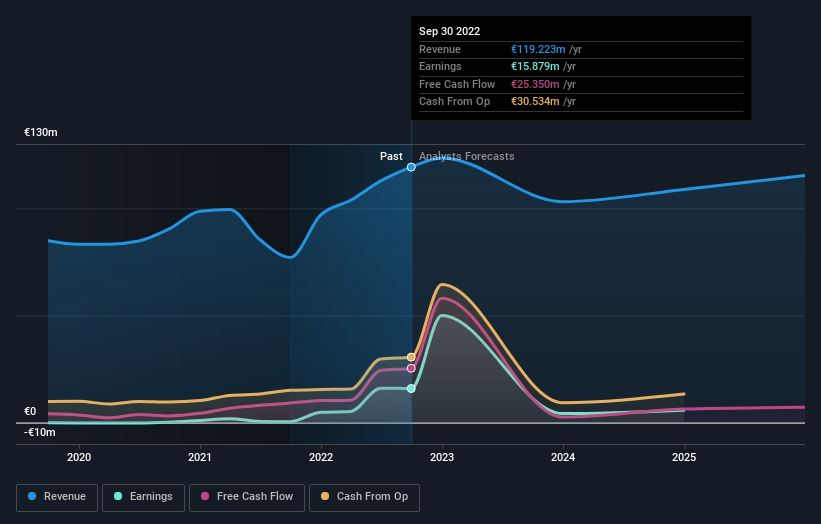This screenshot has height=524, width=821.
Task: Click the -€10m y-axis label
Action: [40, 432]
